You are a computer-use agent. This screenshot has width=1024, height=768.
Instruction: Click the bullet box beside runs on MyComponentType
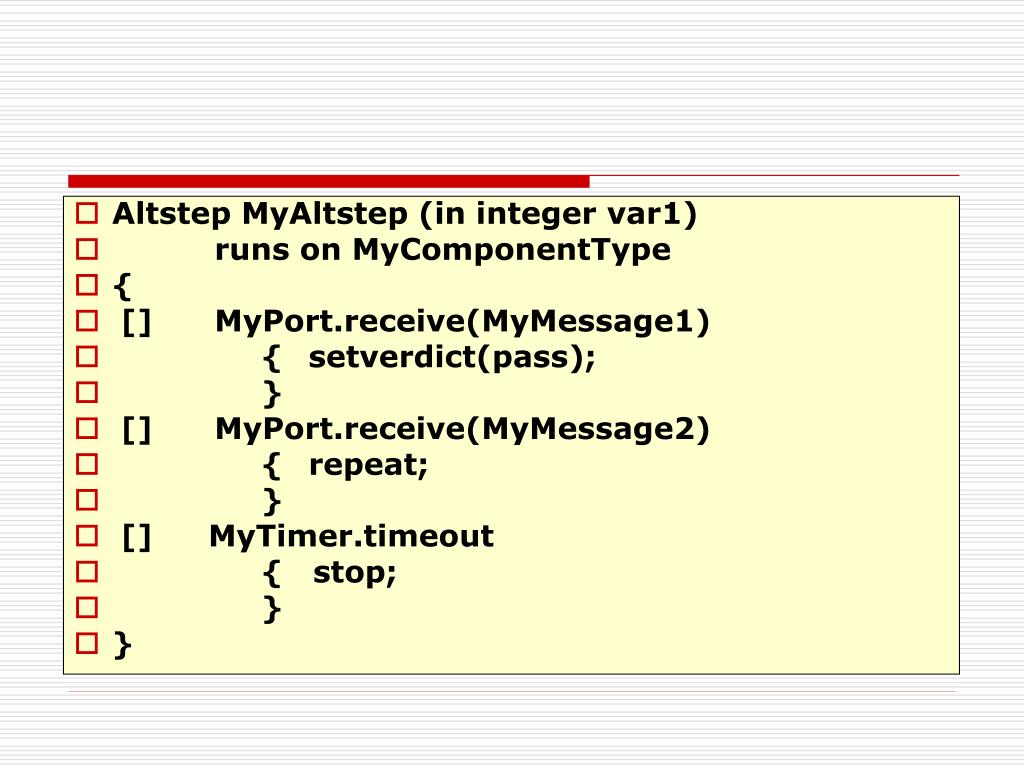pos(87,249)
